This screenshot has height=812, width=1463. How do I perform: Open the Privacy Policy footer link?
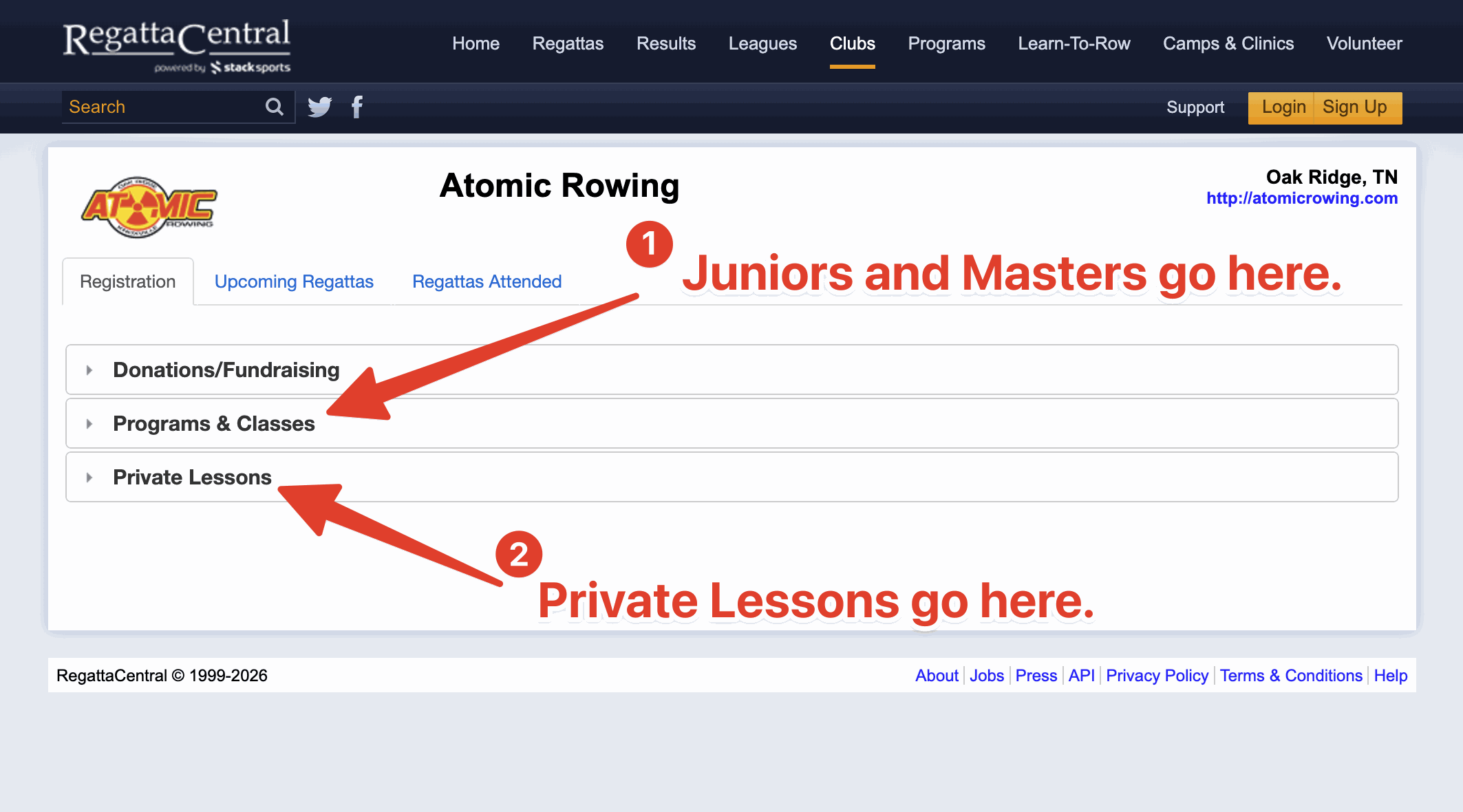click(1157, 676)
